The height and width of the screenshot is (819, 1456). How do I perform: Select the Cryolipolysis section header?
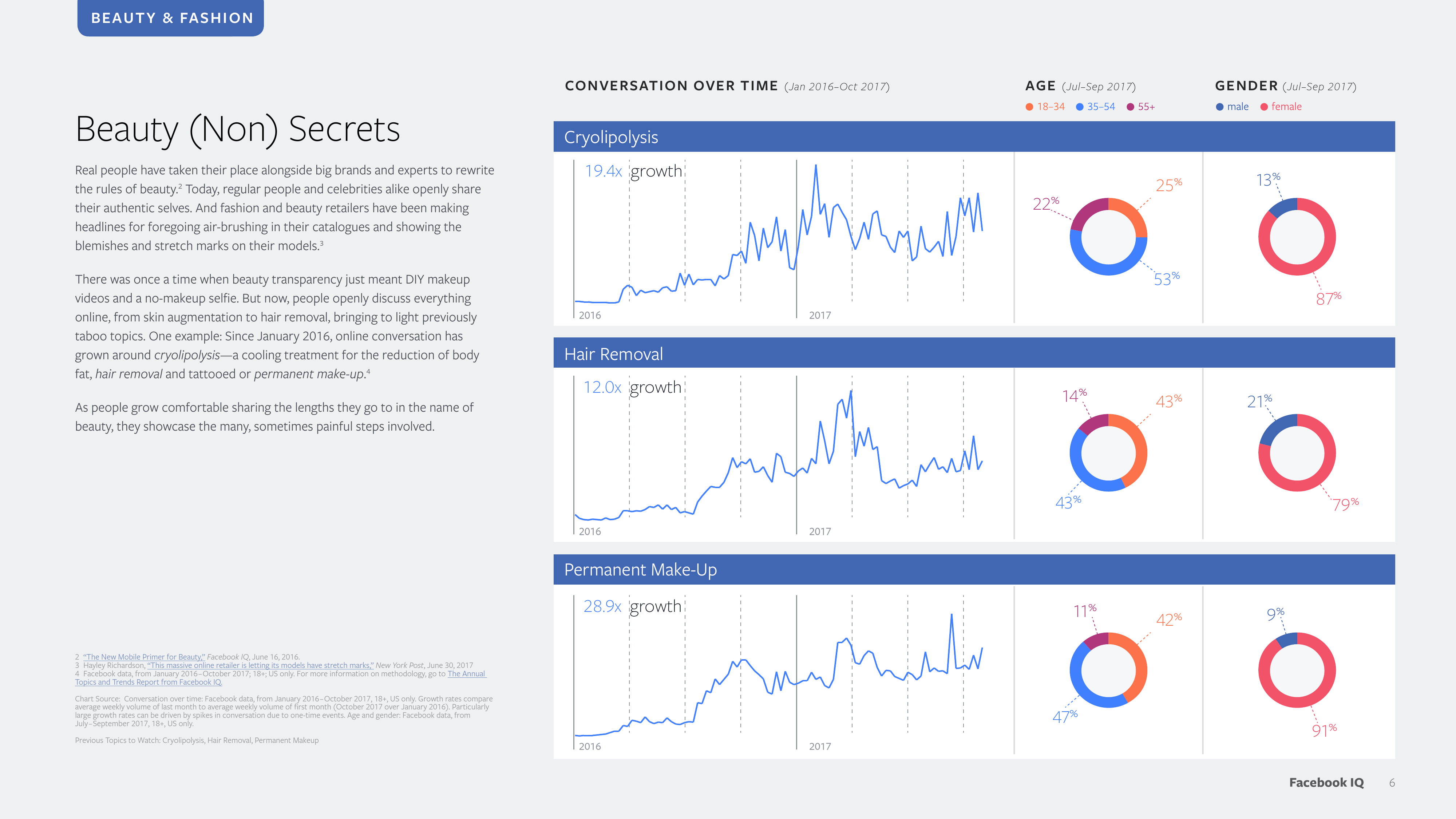[611, 137]
